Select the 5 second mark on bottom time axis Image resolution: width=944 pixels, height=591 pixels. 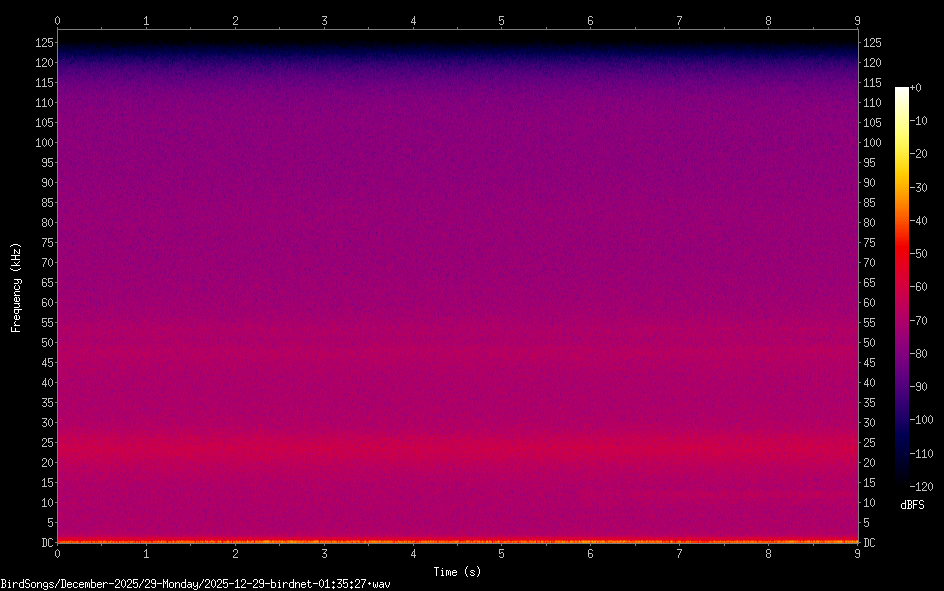click(502, 553)
